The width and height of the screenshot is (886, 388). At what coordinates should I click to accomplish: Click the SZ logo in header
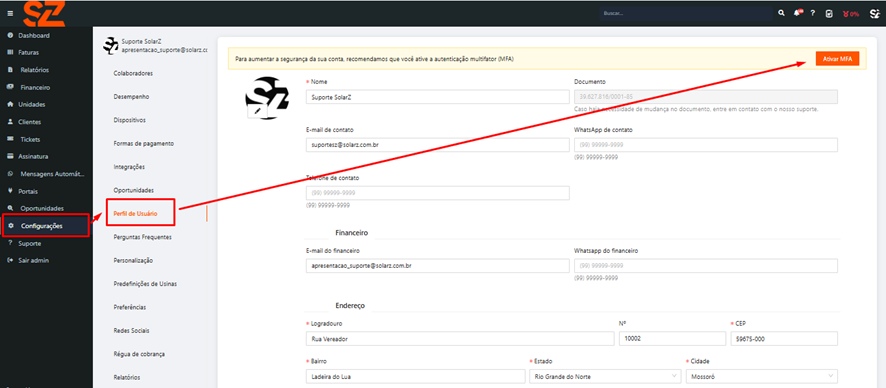[44, 14]
